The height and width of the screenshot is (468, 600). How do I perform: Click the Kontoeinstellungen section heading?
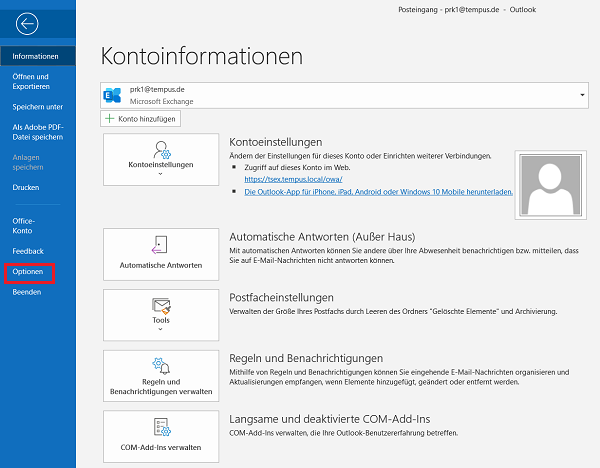point(276,142)
